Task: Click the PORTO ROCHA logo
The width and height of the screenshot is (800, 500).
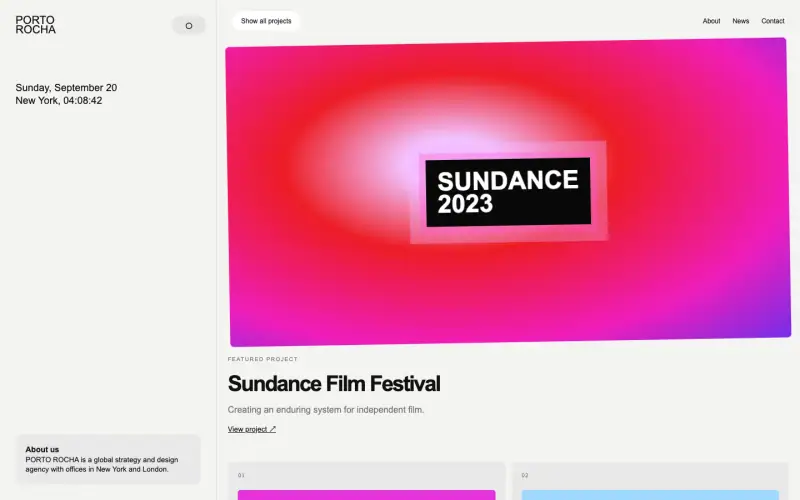Action: (35, 25)
